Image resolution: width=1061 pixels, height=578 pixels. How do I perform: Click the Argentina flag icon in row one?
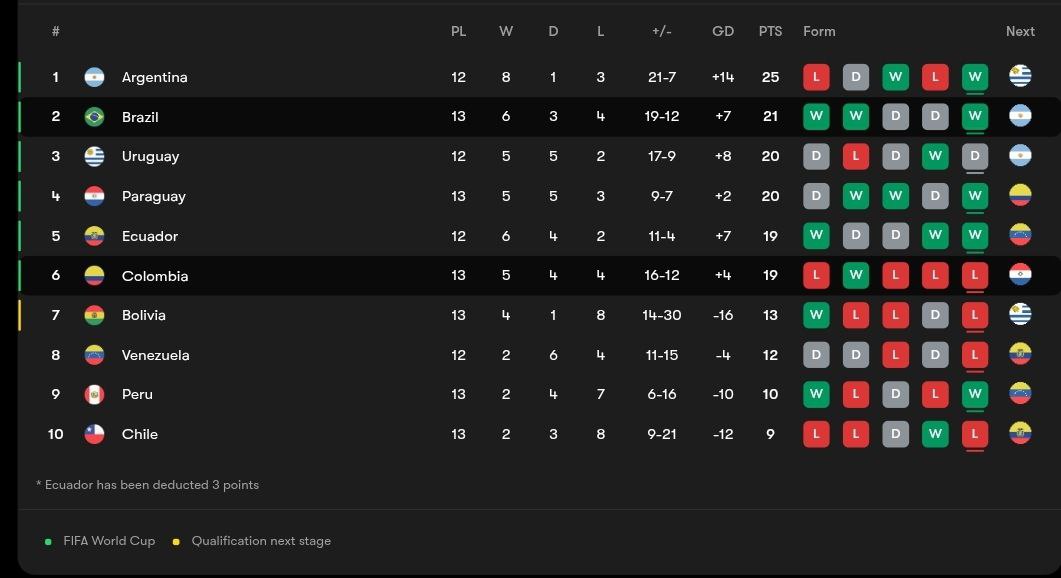click(x=94, y=77)
